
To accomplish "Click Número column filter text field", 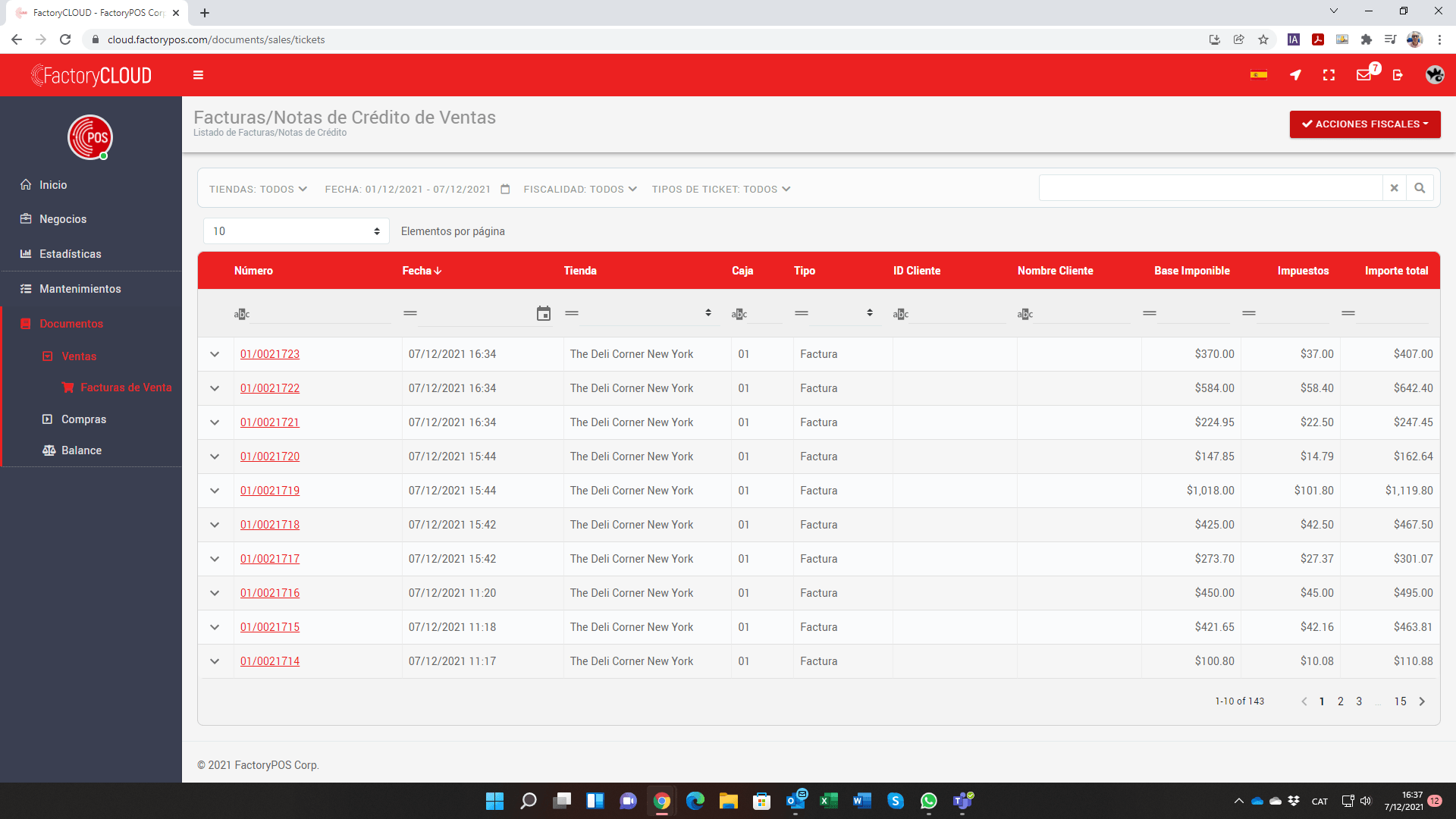I will 322,313.
